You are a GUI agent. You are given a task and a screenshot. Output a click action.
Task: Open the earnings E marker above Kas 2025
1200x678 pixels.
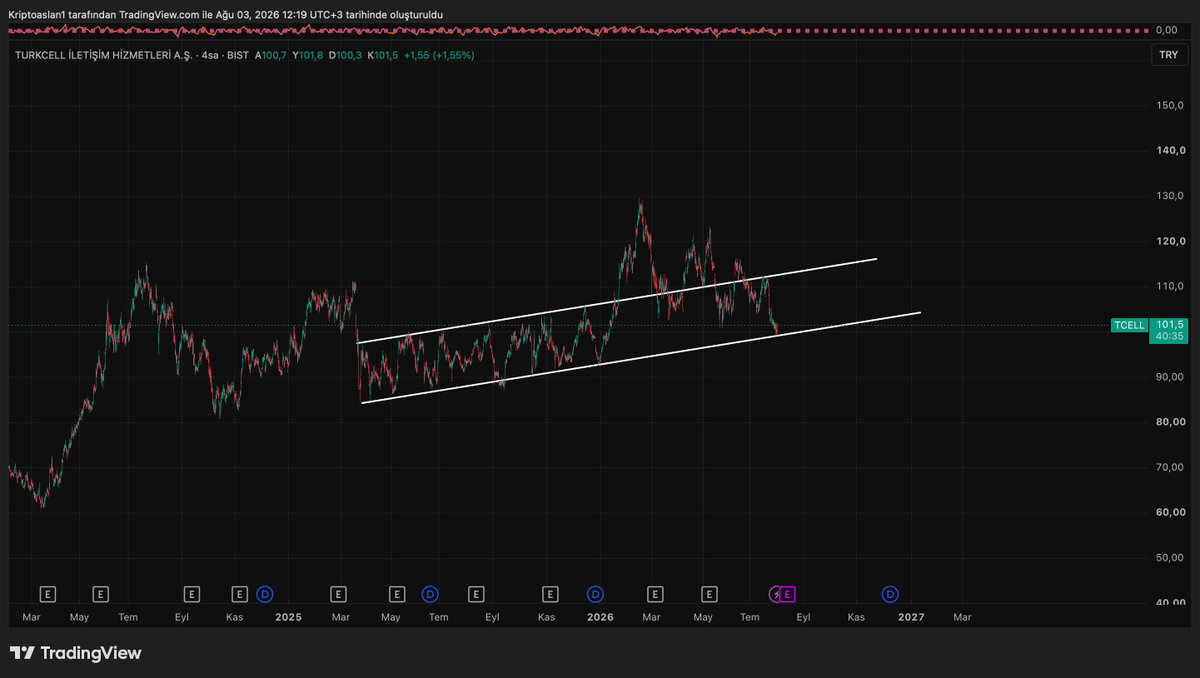click(549, 594)
